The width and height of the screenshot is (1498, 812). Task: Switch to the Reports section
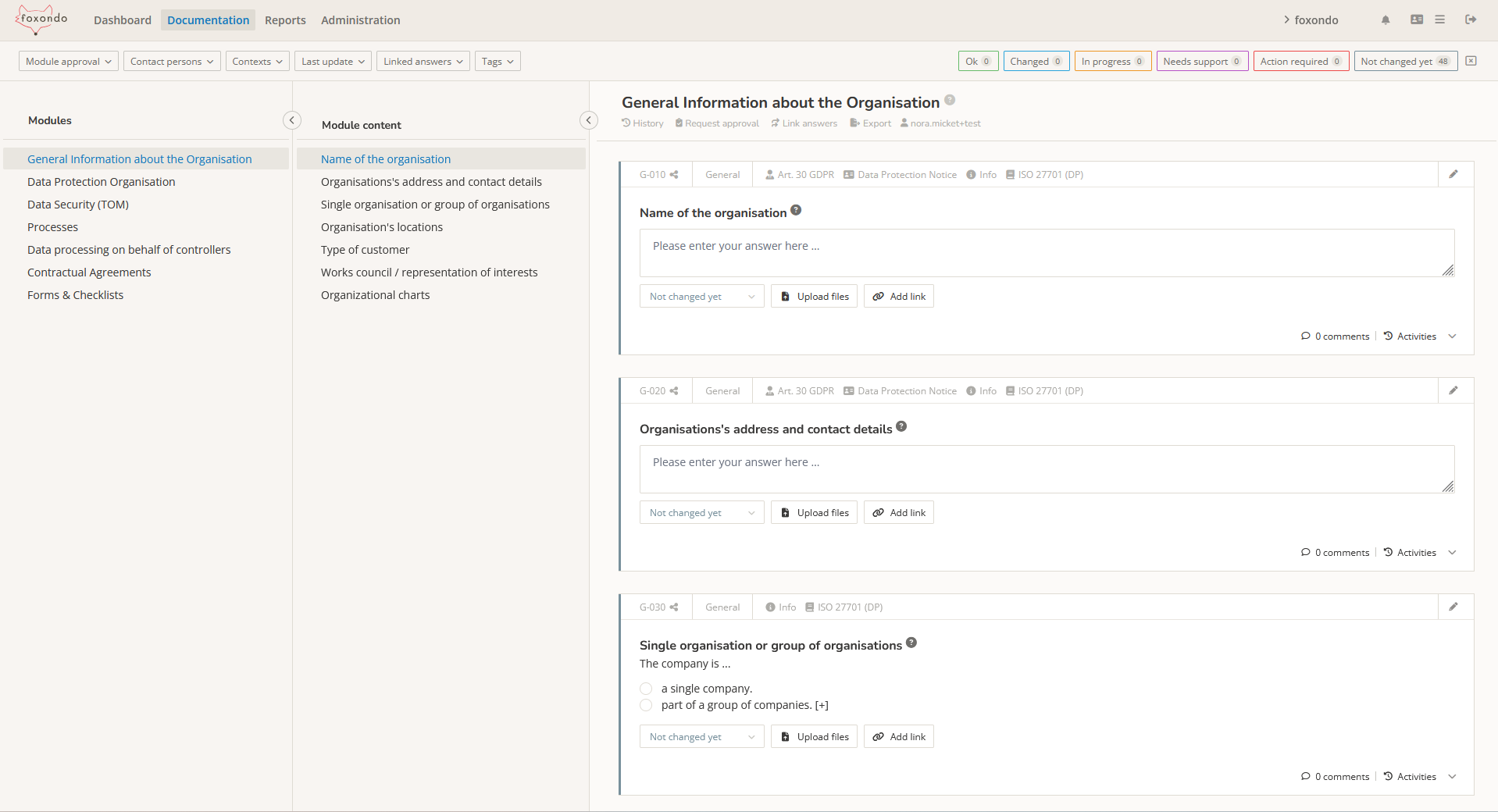click(284, 20)
